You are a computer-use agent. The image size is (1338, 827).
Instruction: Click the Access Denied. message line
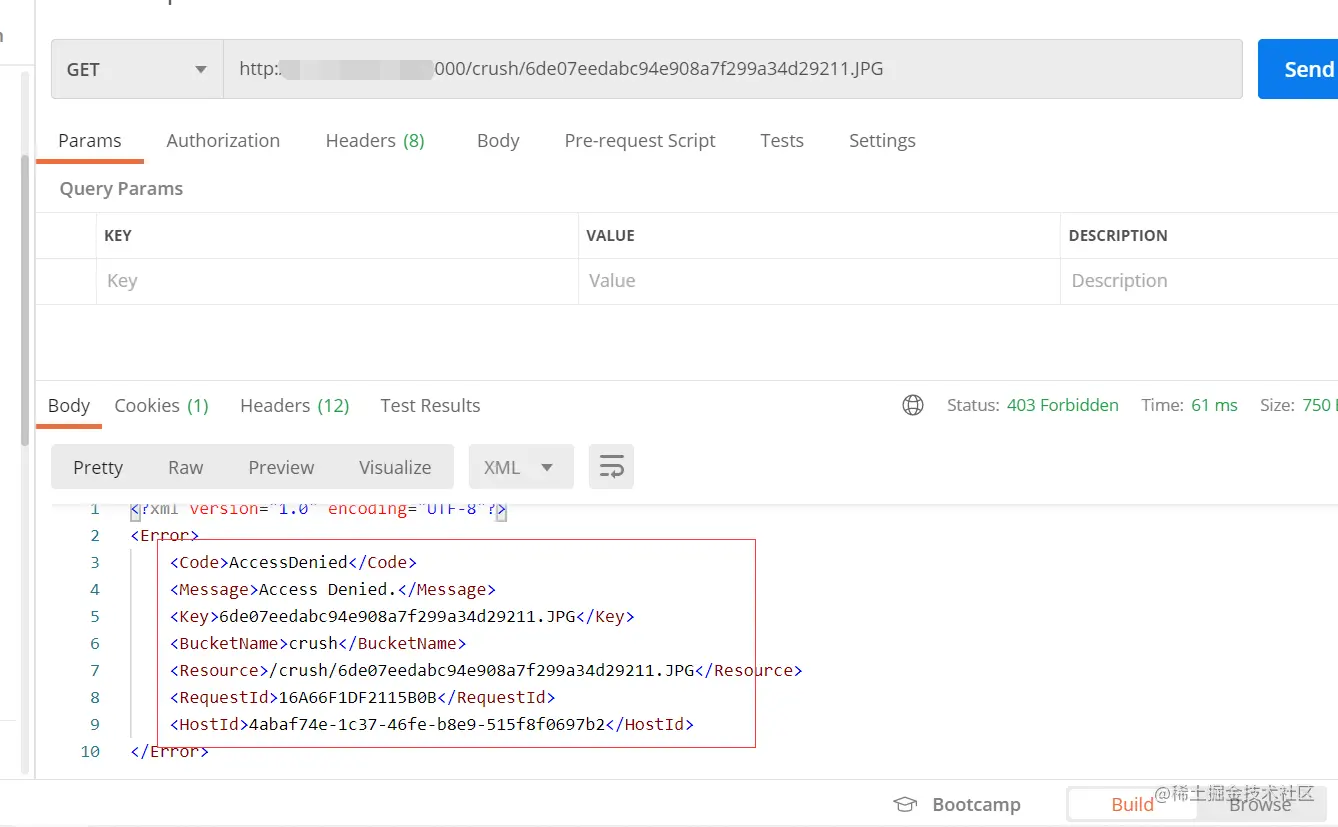tap(333, 589)
